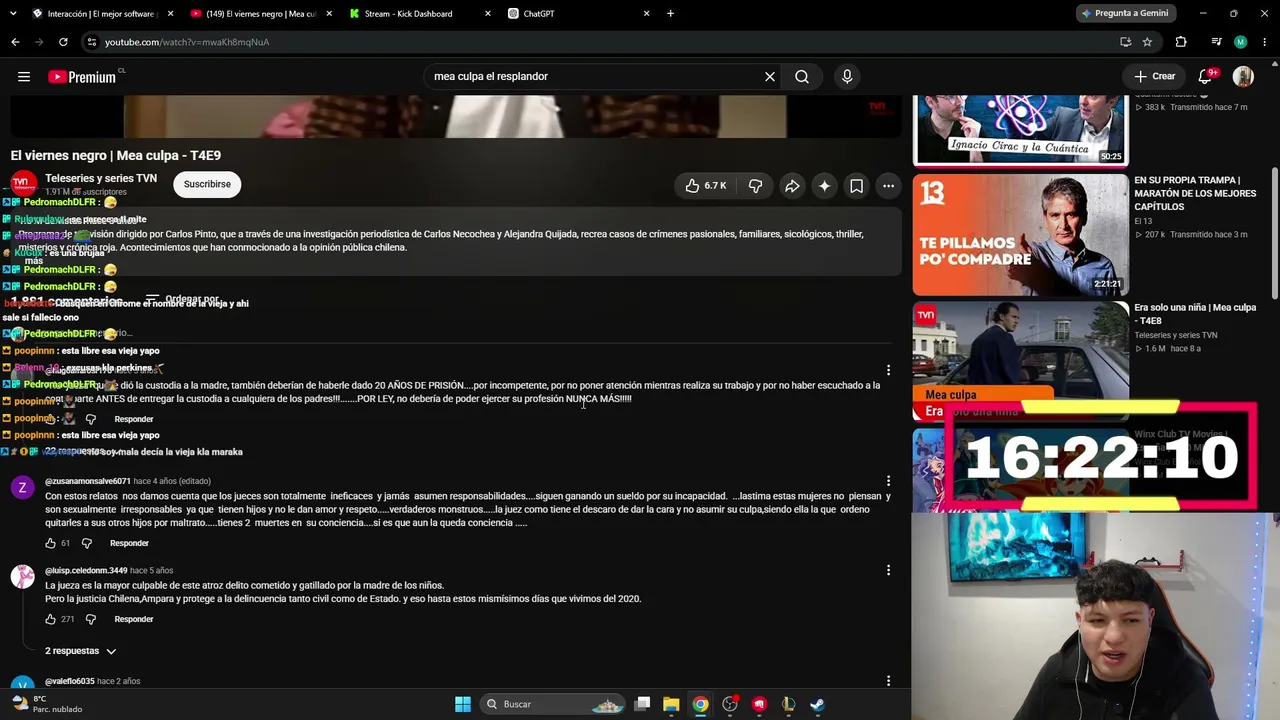Open File Explorer from taskbar
Image resolution: width=1280 pixels, height=720 pixels.
[x=671, y=704]
